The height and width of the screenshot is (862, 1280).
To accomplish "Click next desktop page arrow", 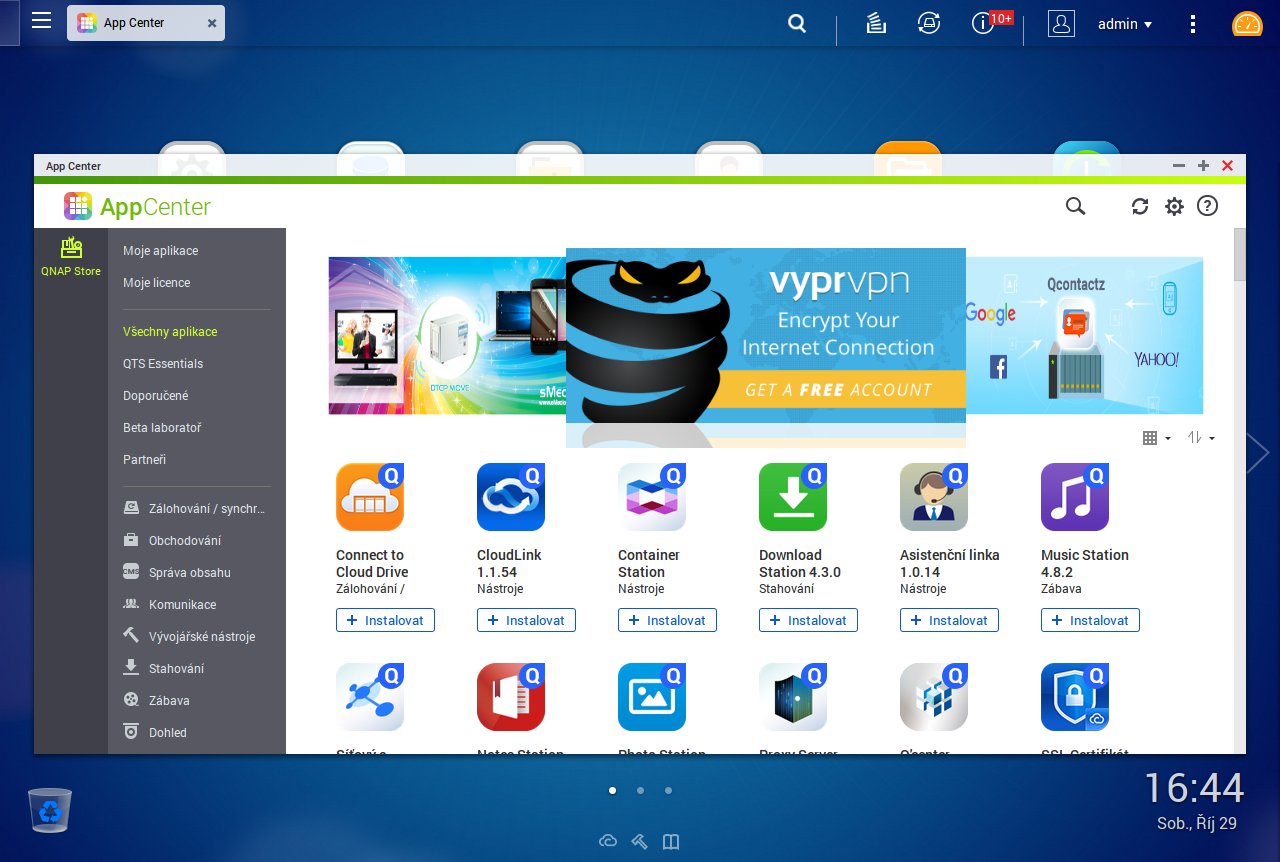I will [x=1258, y=454].
